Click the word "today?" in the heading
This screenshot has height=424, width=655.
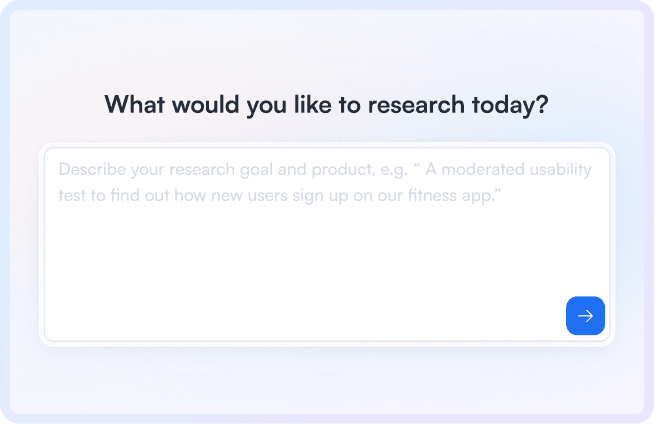tap(510, 105)
